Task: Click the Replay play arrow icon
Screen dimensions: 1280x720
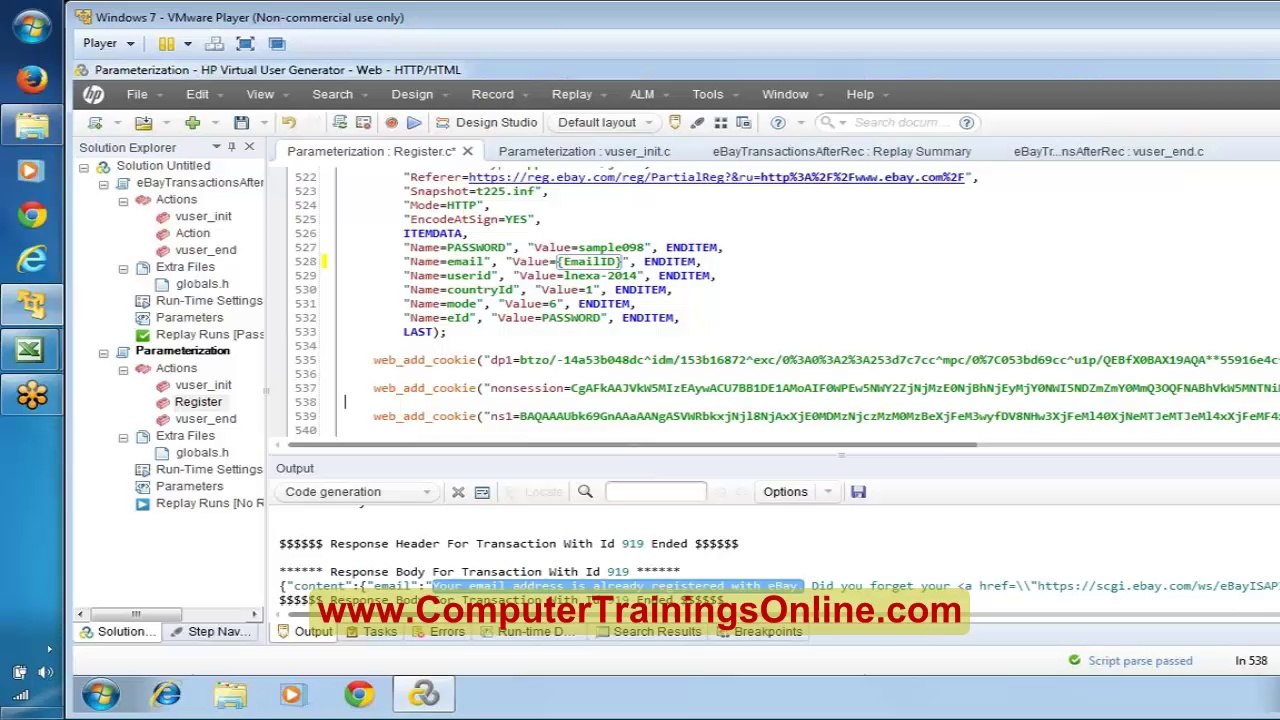Action: coord(414,122)
